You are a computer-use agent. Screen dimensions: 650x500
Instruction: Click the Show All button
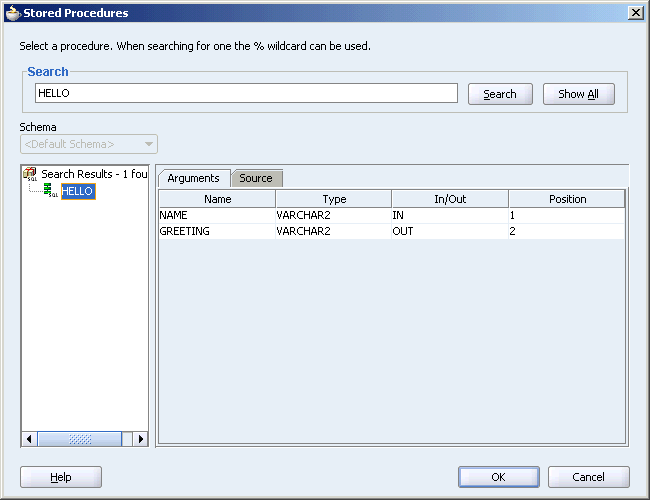point(578,94)
